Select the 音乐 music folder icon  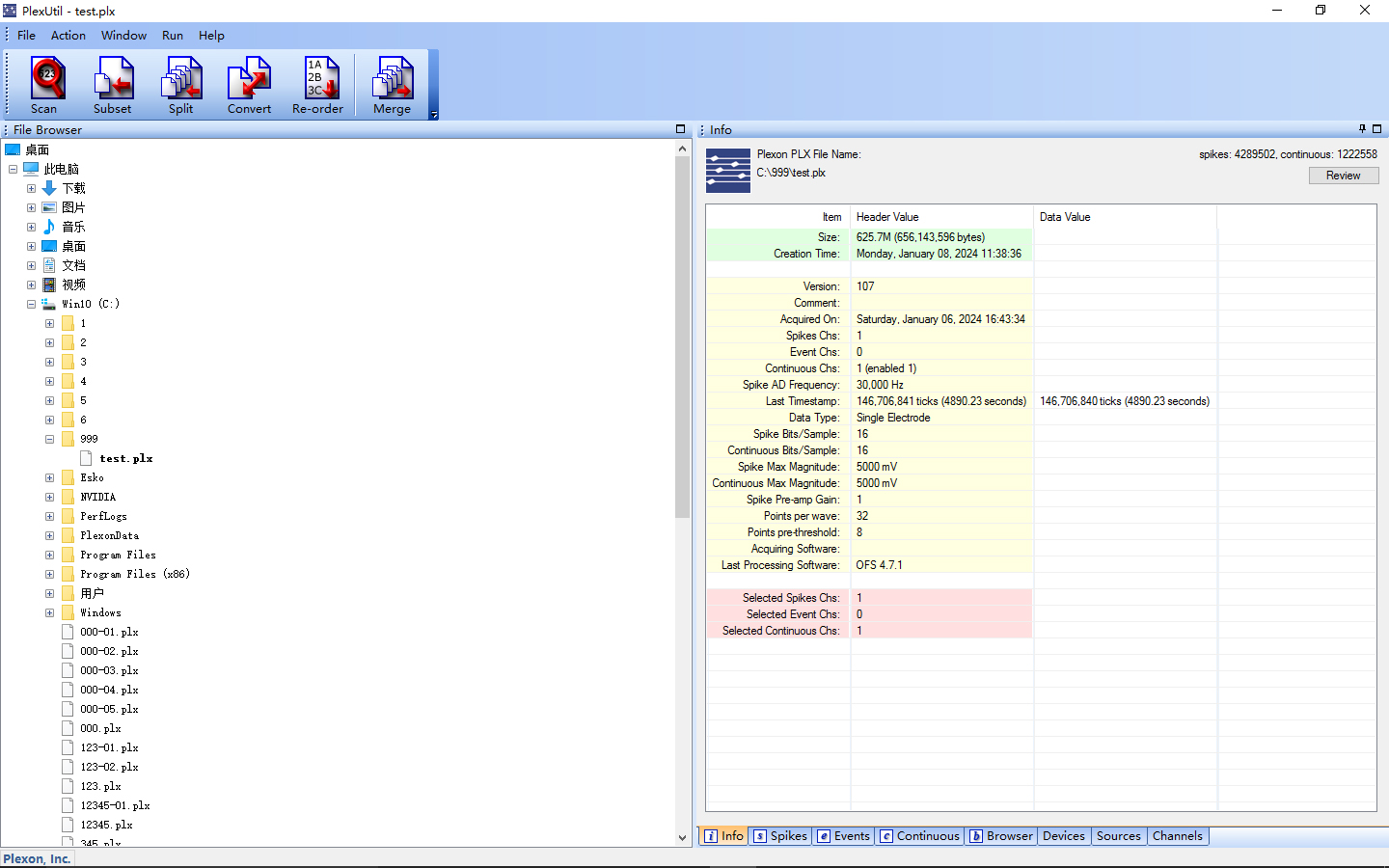pos(49,227)
